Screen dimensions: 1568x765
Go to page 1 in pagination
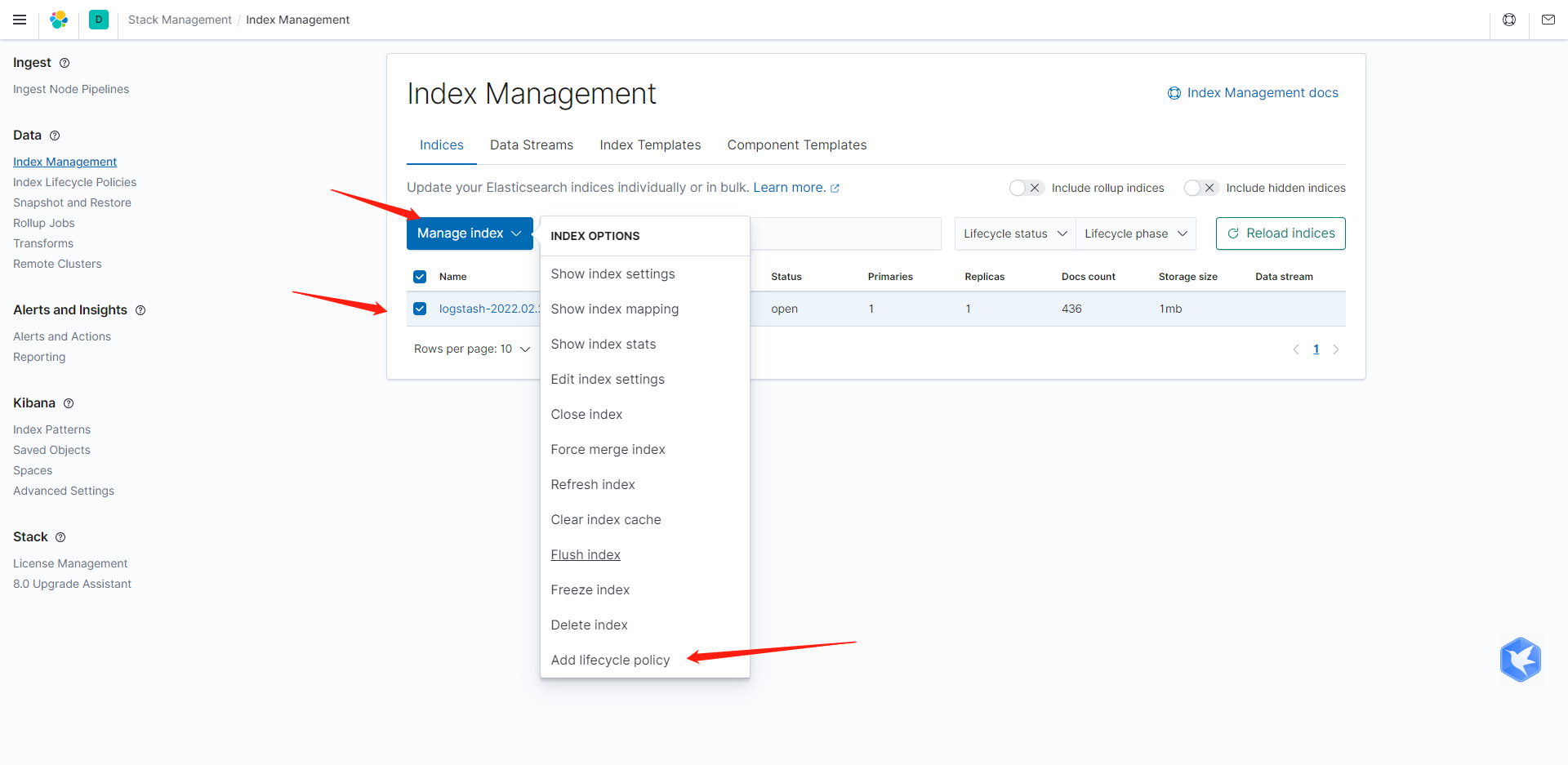[x=1316, y=349]
